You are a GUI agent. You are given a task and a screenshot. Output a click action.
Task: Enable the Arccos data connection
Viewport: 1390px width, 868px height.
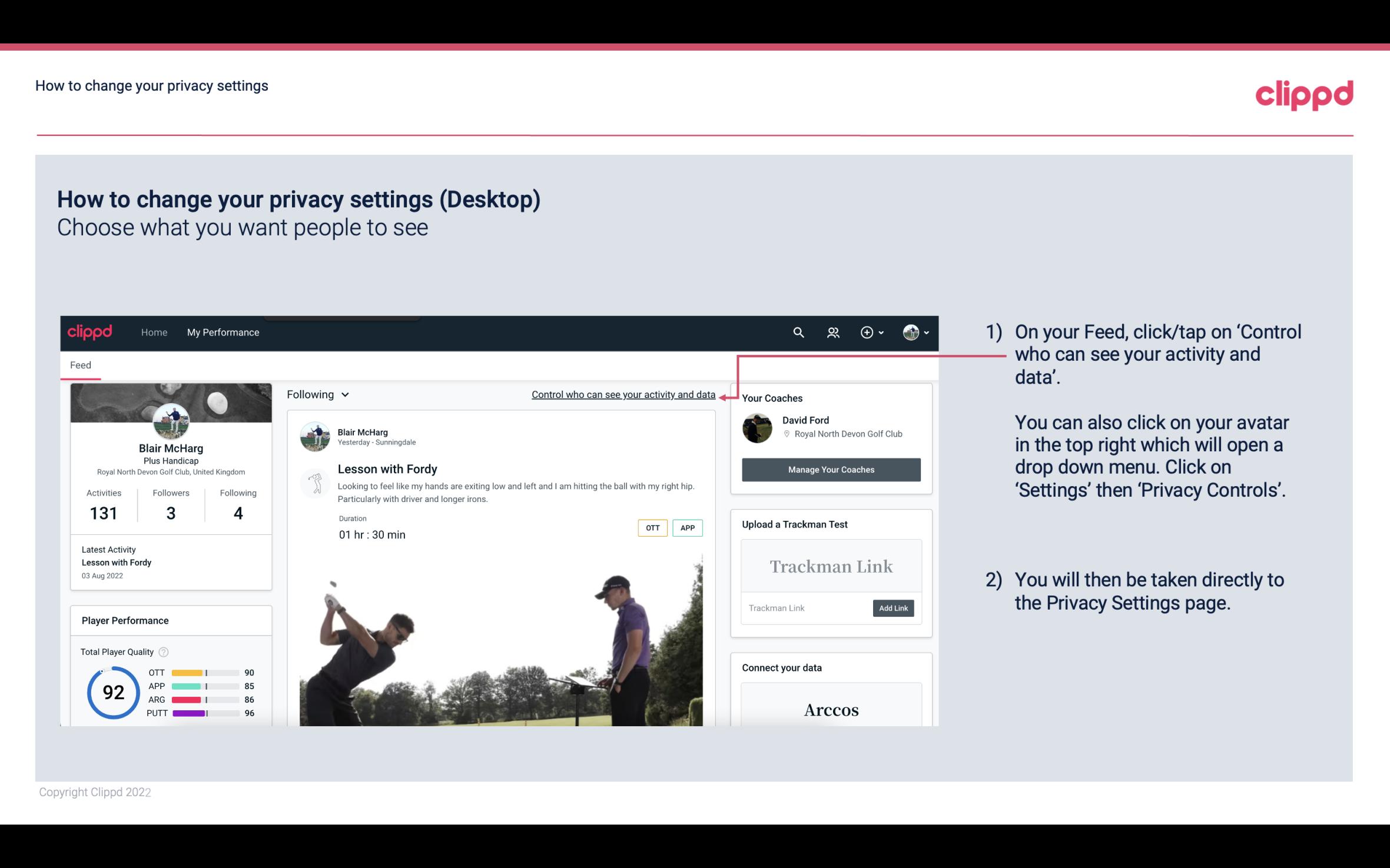tap(831, 710)
